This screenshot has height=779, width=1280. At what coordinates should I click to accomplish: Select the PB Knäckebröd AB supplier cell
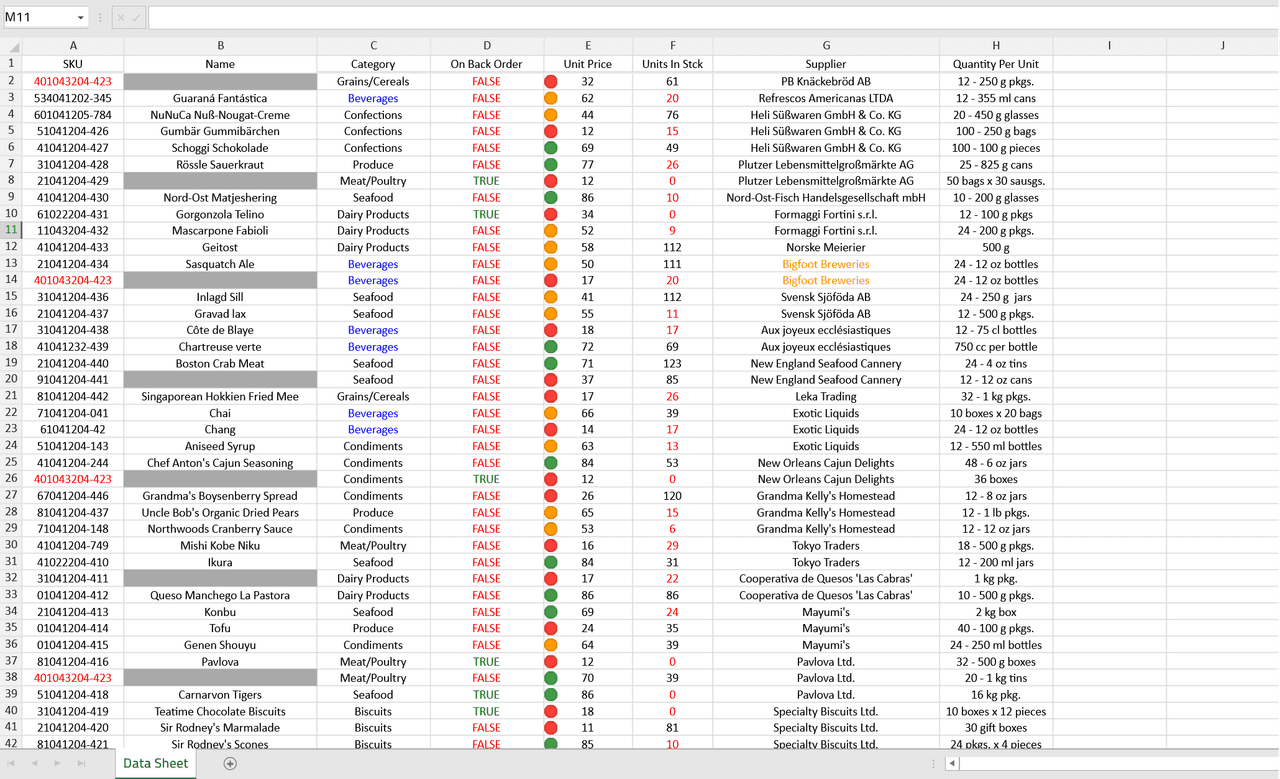tap(826, 81)
